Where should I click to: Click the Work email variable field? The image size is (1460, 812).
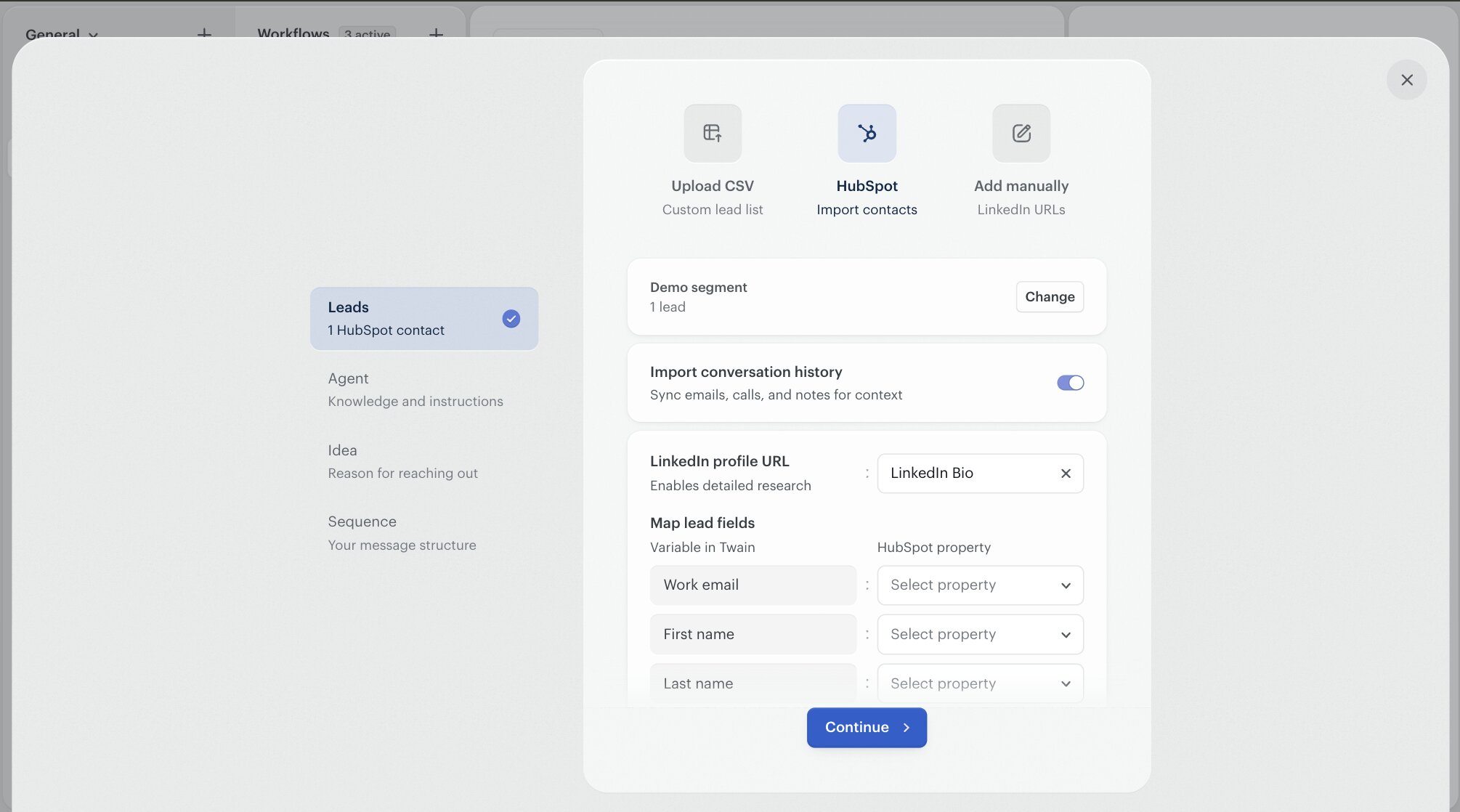click(x=753, y=585)
